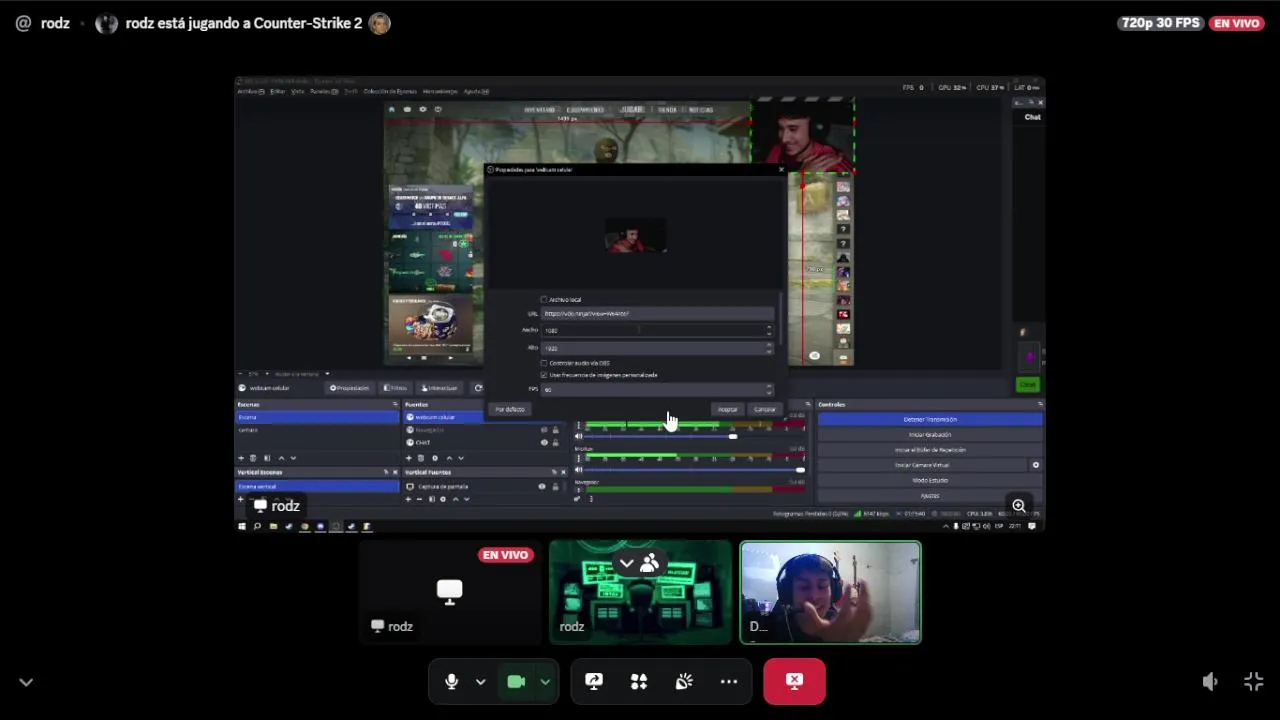This screenshot has height=720, width=1280.
Task: Check Controlar audio vía OBS checkbox
Action: pyautogui.click(x=544, y=363)
